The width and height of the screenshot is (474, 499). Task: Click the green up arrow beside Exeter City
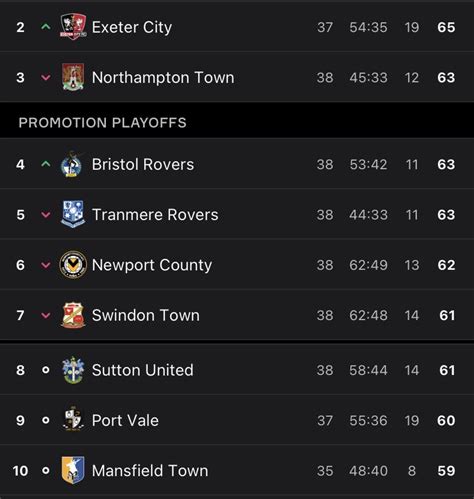[46, 27]
